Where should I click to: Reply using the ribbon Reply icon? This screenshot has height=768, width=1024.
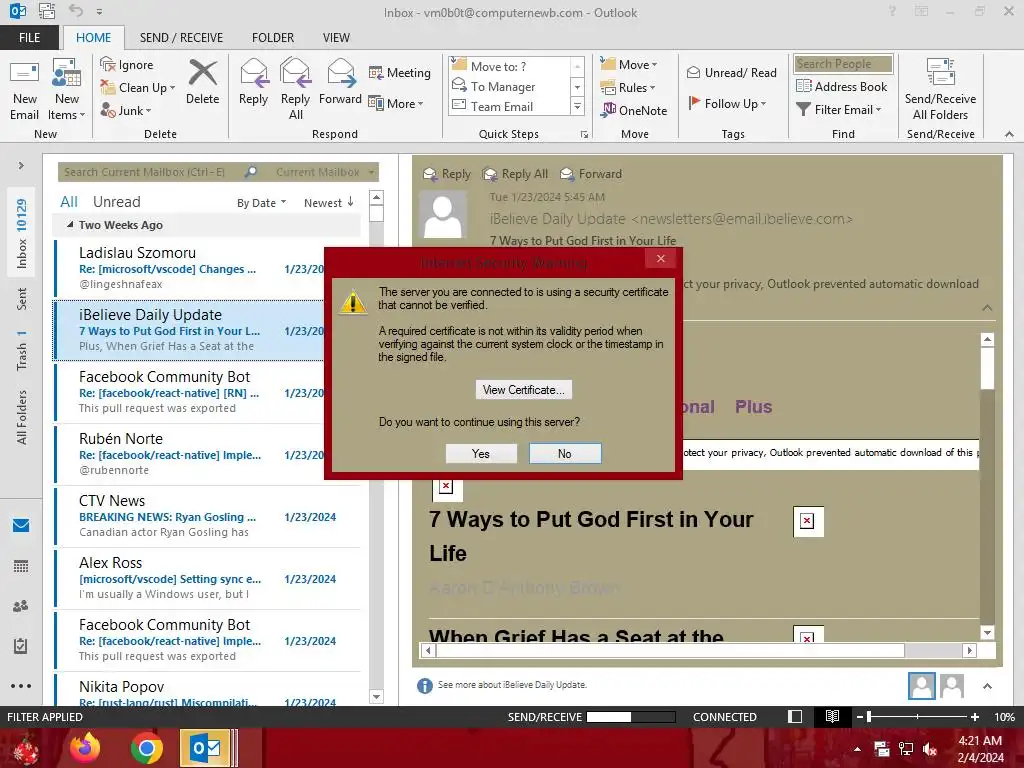[x=253, y=83]
